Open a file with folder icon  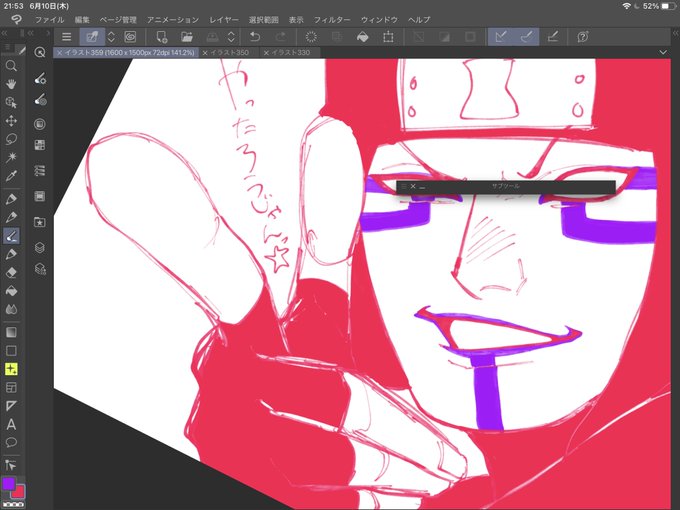pyautogui.click(x=187, y=37)
